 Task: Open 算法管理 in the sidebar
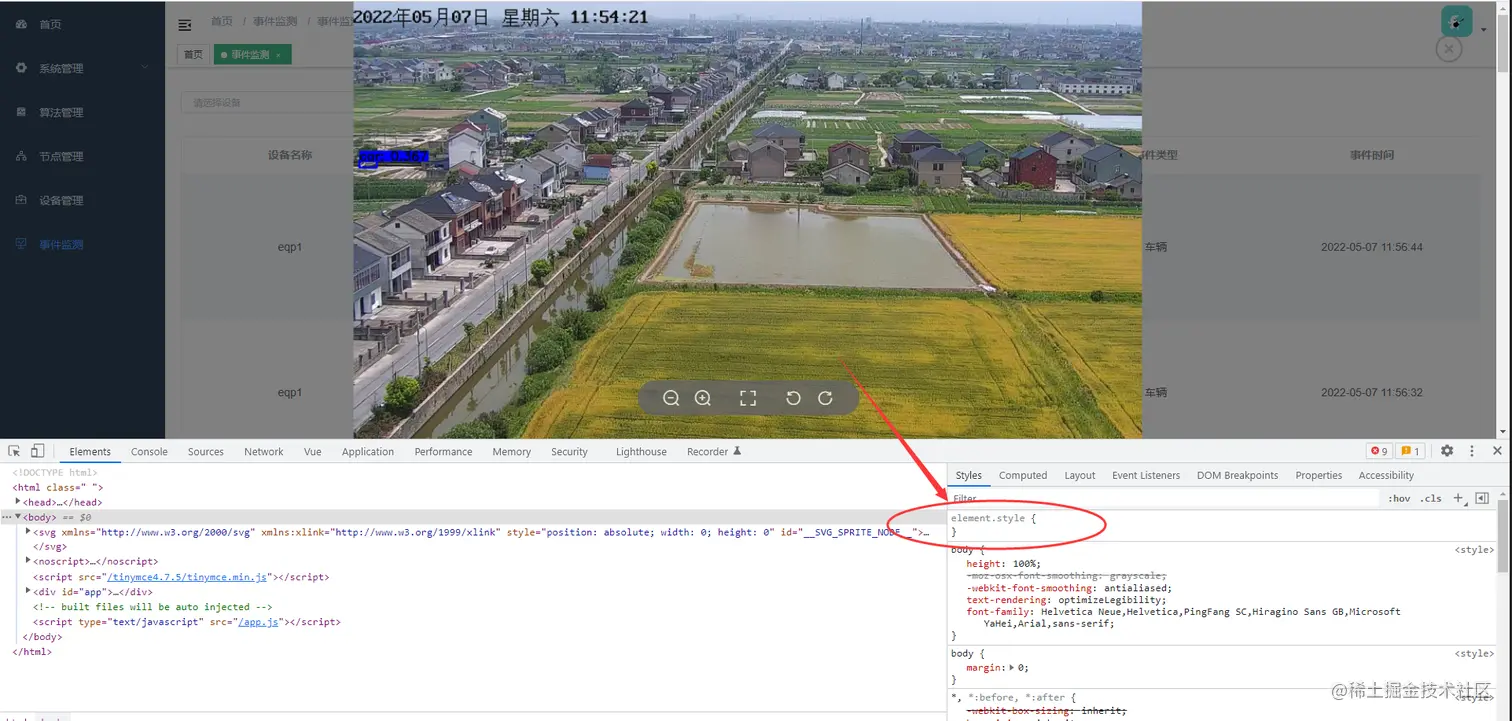coord(61,112)
